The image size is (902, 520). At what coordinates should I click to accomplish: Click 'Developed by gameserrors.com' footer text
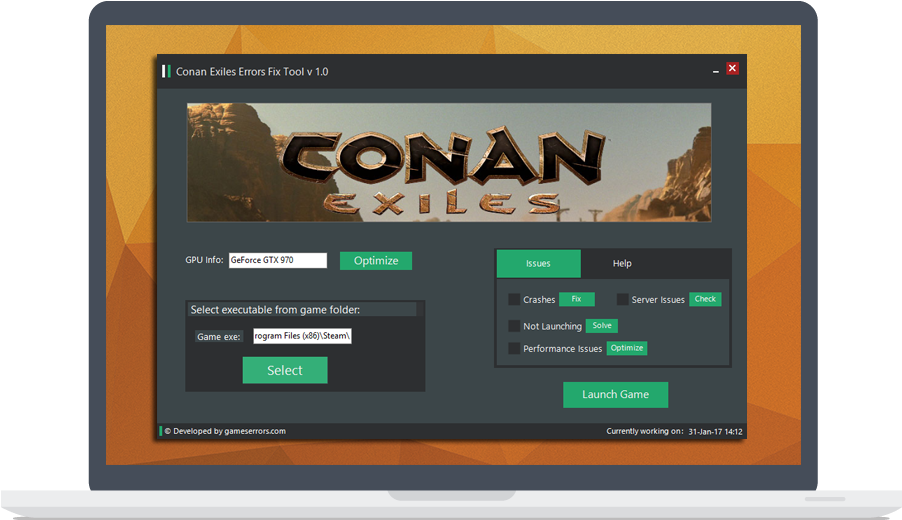(x=225, y=431)
